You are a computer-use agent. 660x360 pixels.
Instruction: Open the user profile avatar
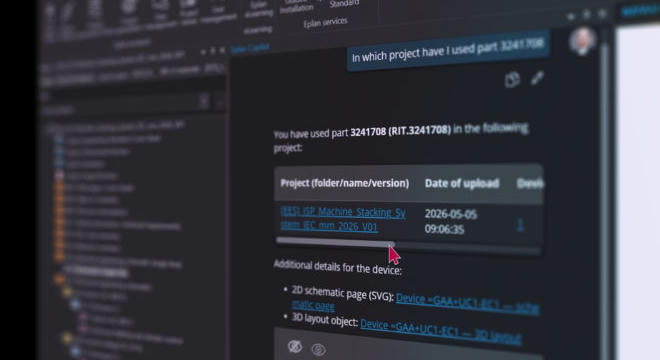click(583, 41)
